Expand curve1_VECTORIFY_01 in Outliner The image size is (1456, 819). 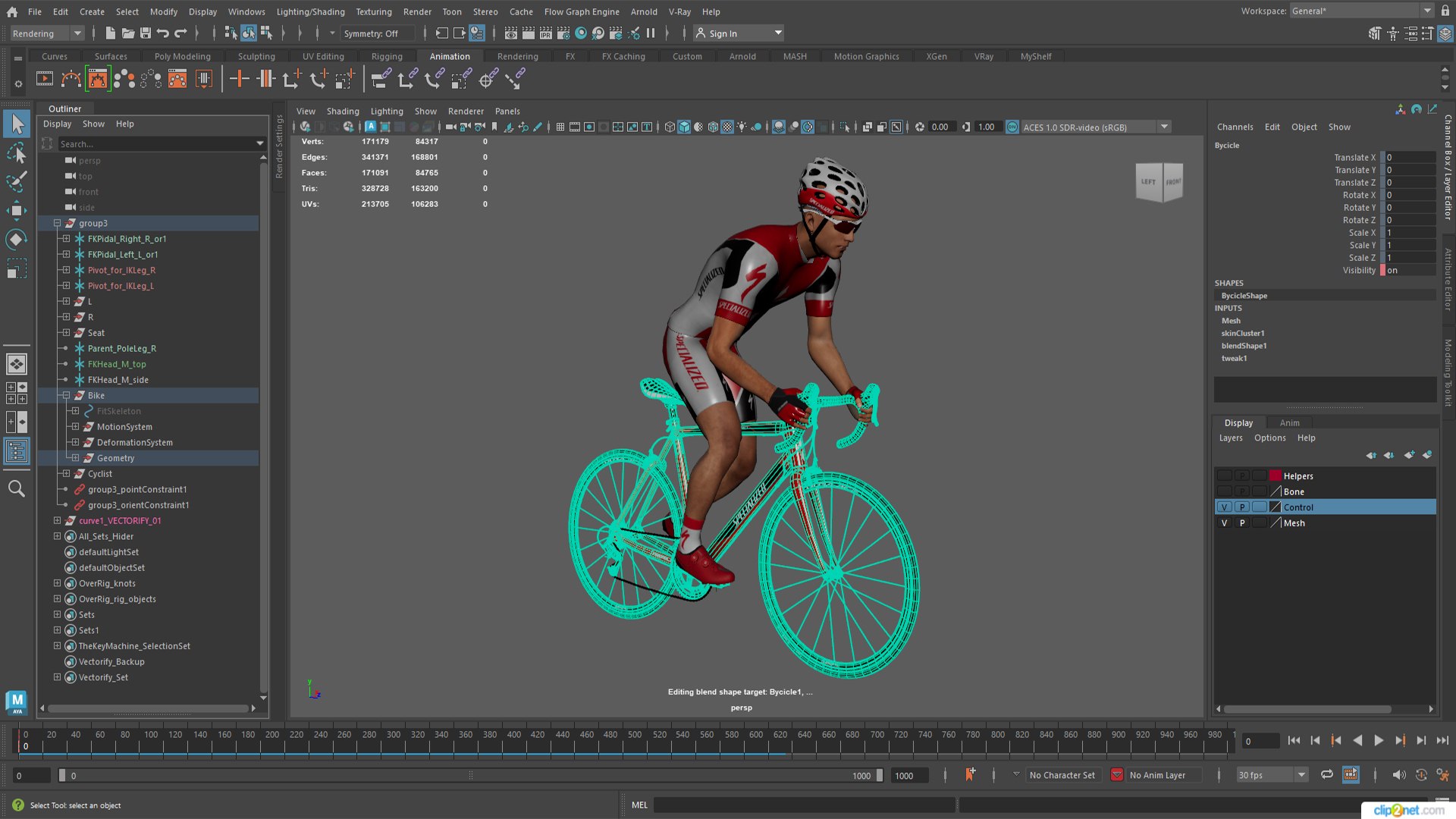[x=57, y=520]
